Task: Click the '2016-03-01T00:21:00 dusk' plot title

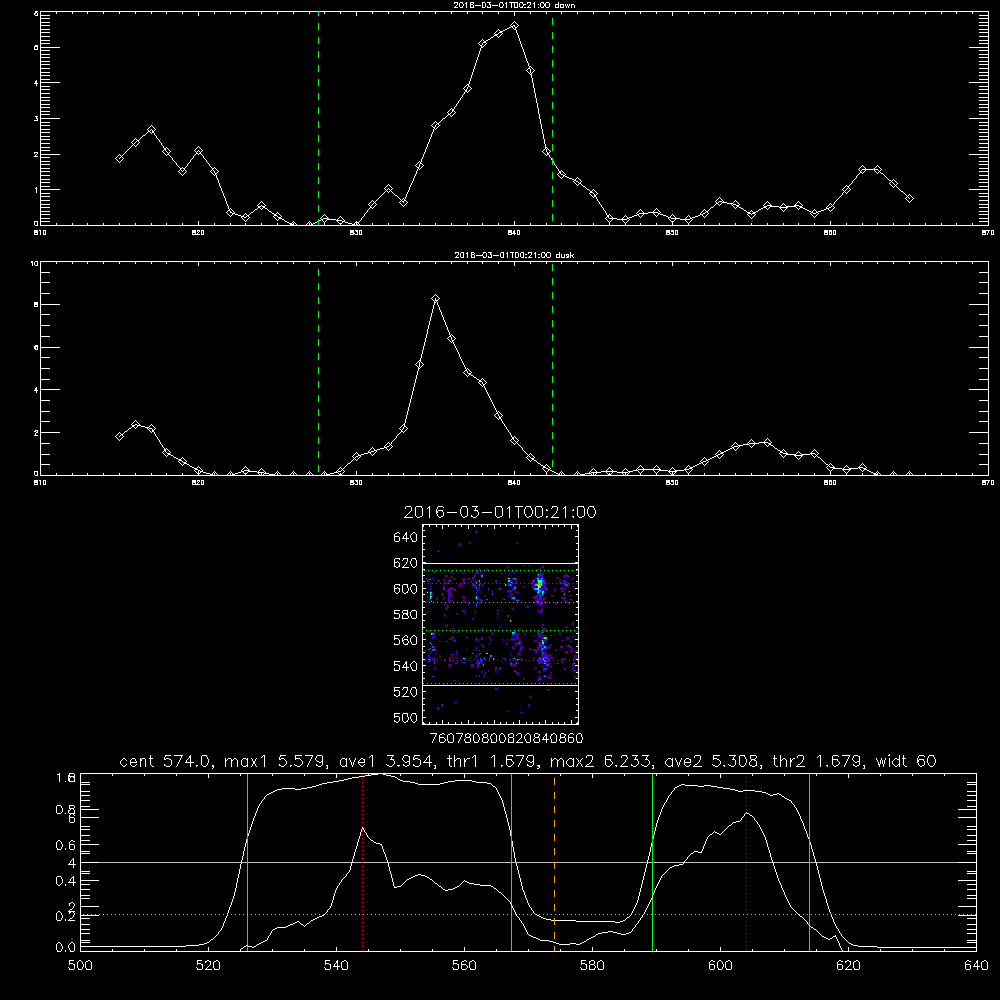Action: [x=514, y=255]
